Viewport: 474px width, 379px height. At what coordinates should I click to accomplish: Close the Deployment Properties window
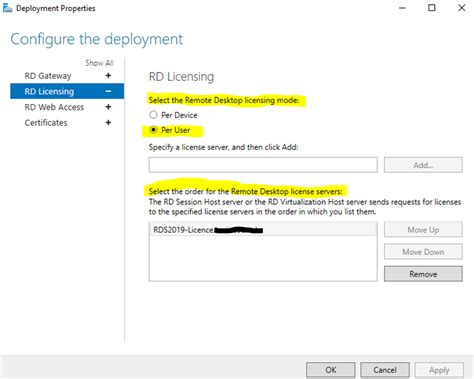(461, 8)
